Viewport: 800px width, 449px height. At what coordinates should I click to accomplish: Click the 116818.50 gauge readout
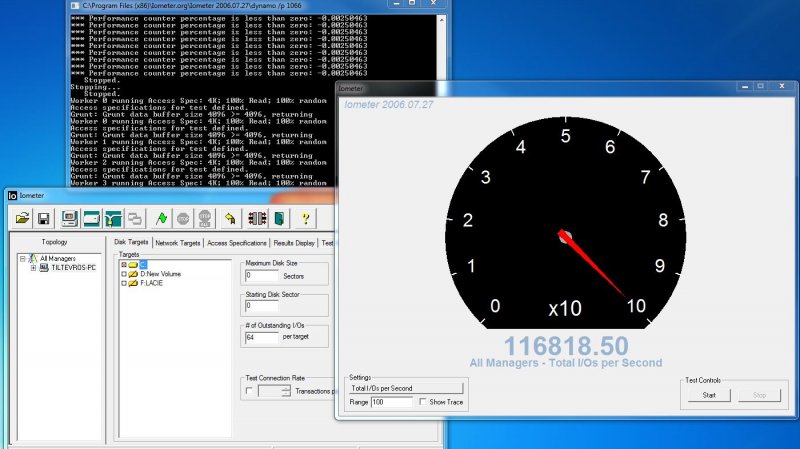coord(566,346)
